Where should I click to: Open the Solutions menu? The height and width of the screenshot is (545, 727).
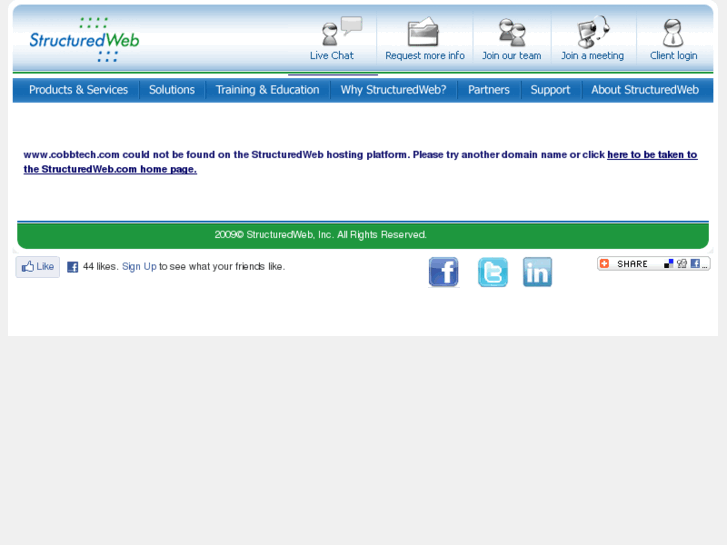(x=172, y=90)
